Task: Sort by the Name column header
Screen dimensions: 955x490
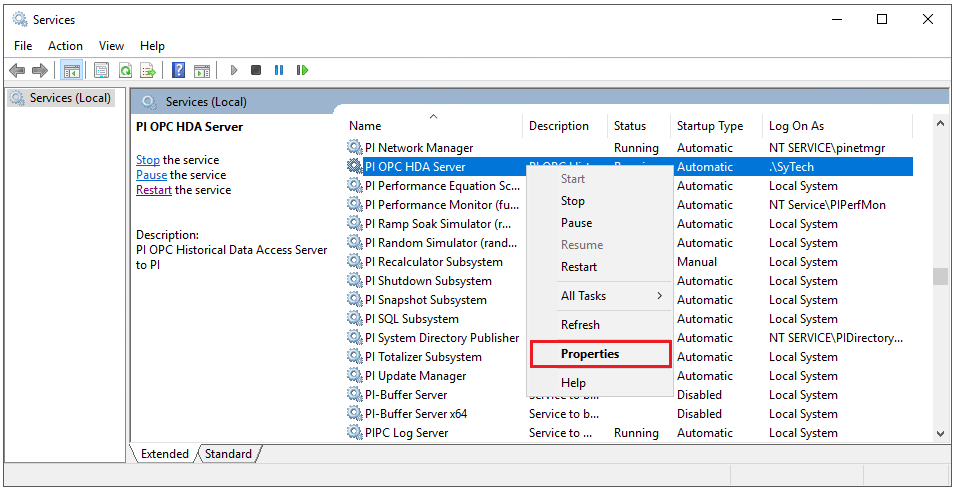Action: [x=434, y=125]
